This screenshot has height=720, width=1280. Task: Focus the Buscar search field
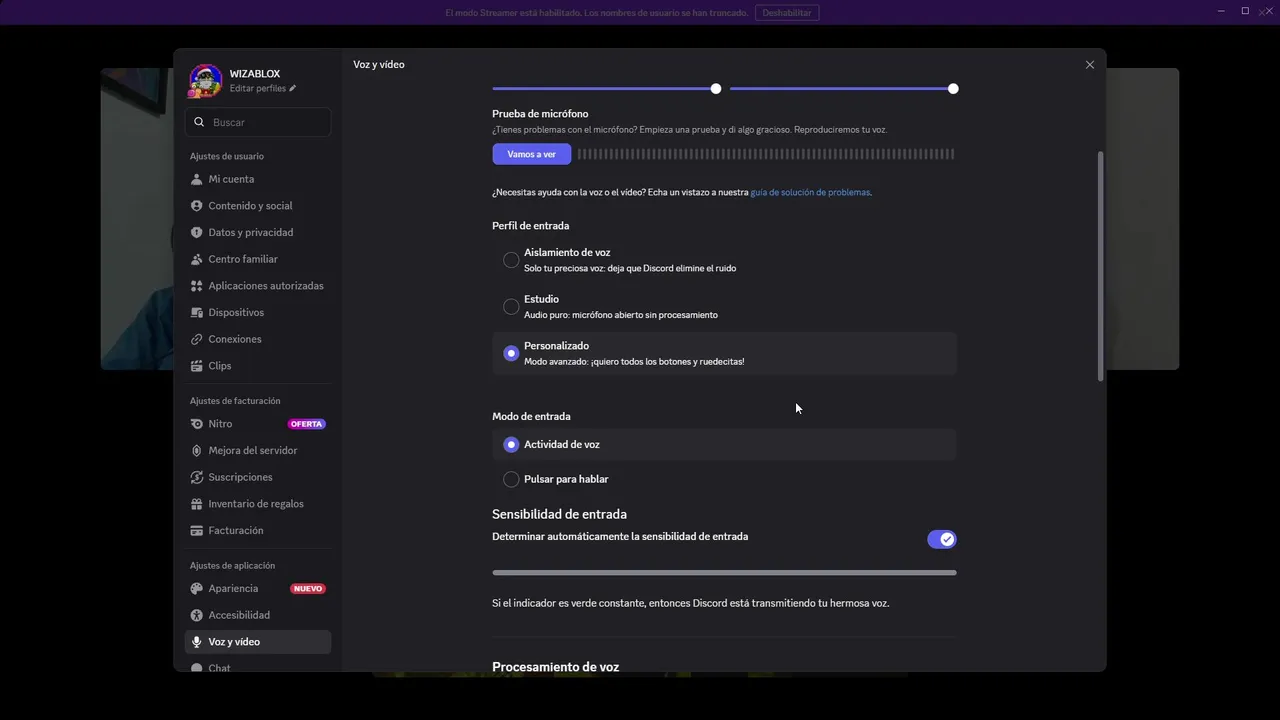pyautogui.click(x=258, y=122)
